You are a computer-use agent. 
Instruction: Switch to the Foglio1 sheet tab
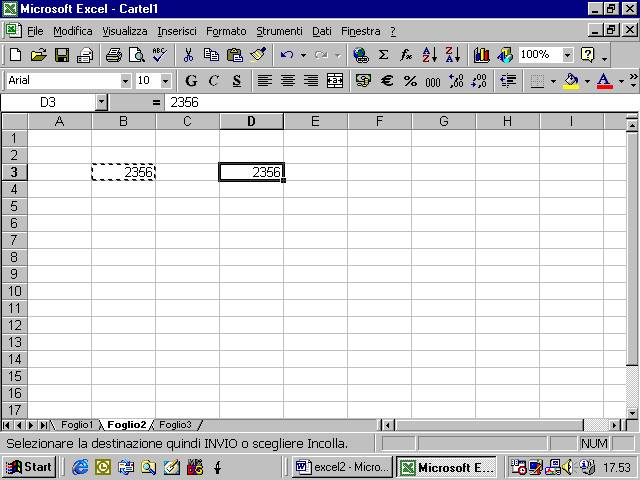pyautogui.click(x=77, y=425)
